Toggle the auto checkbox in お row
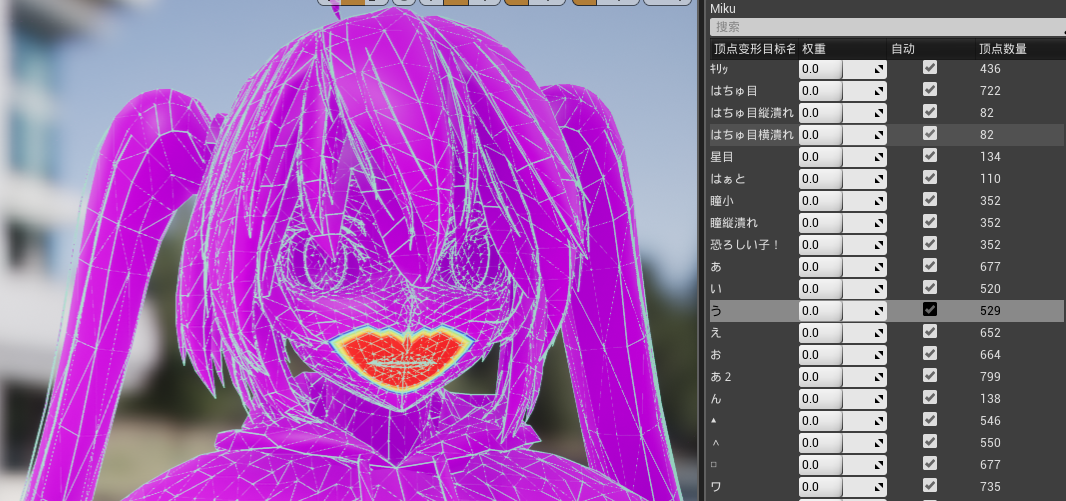Screen dimensions: 1066x501 [929, 353]
